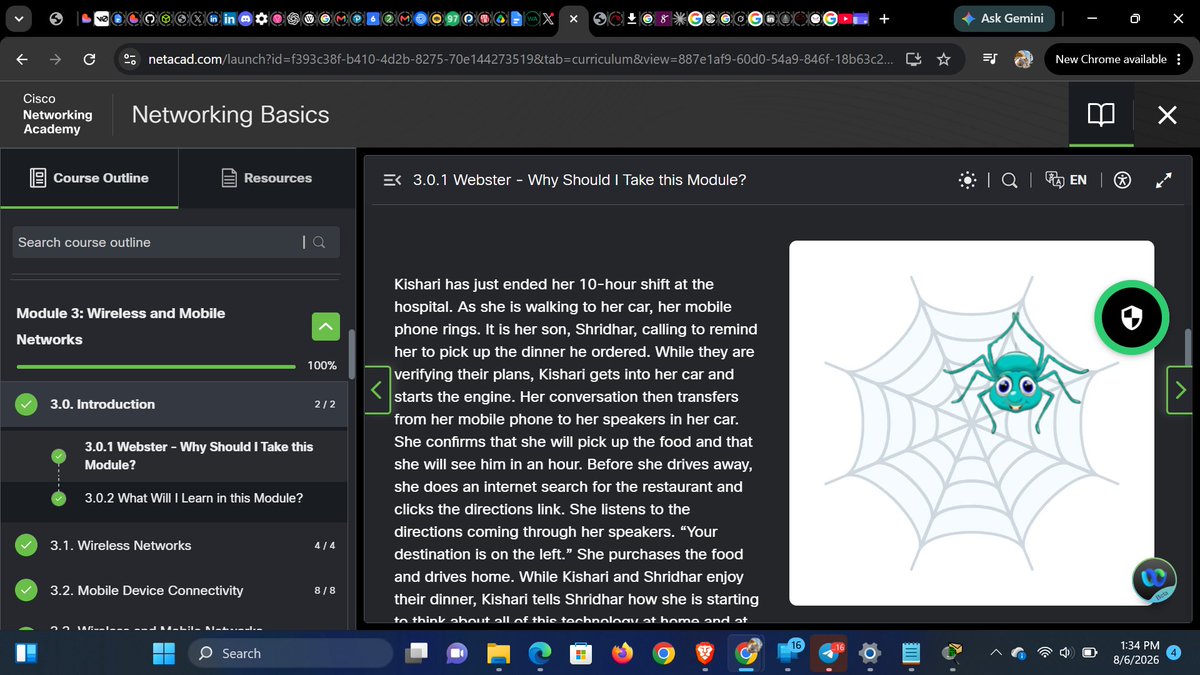Click the Module 3: Wireless and Mobile Networks title

(x=121, y=326)
